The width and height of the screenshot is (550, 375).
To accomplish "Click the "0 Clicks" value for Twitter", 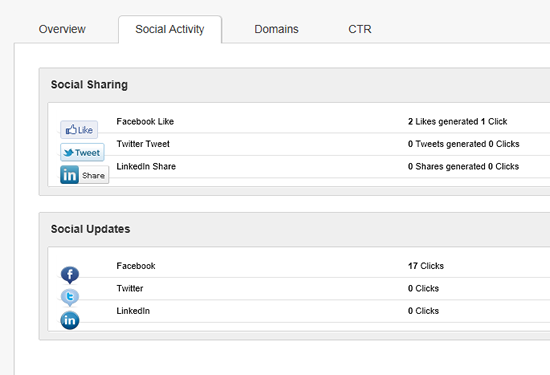I will point(423,288).
